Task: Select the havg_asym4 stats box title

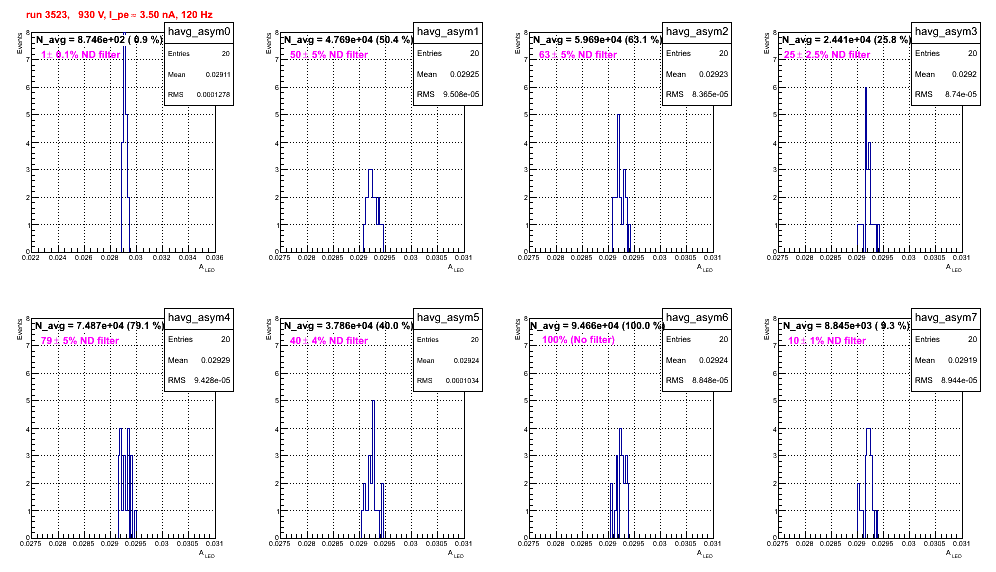Action: (x=199, y=317)
